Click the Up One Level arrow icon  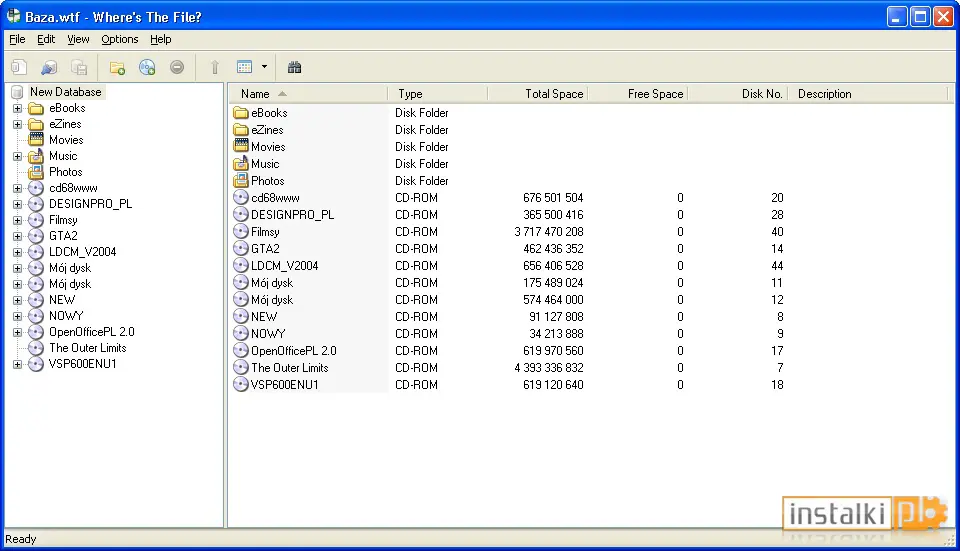point(215,67)
